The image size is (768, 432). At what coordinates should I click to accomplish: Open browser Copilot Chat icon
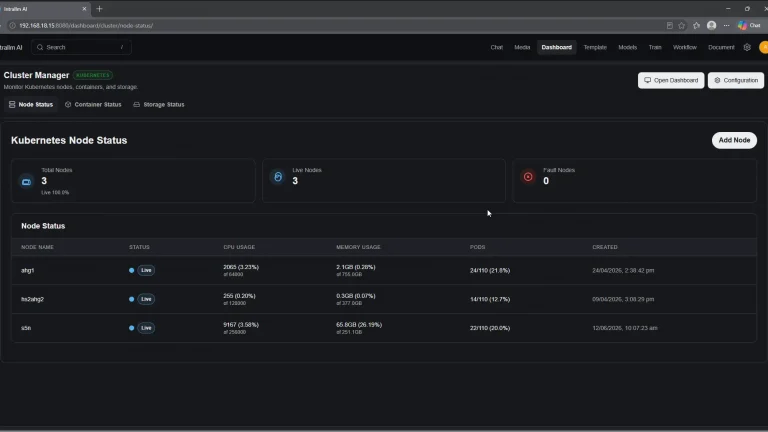pyautogui.click(x=749, y=25)
